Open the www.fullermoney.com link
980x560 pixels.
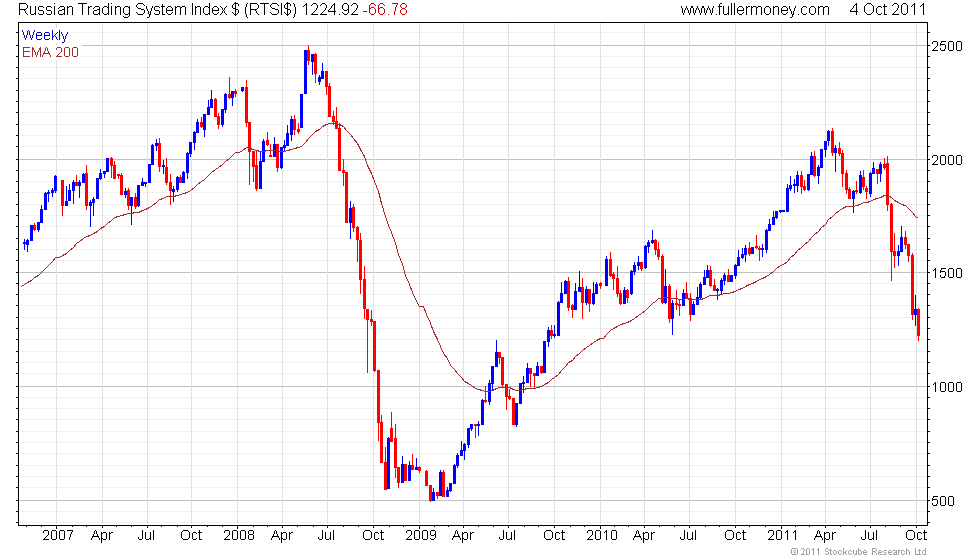(x=755, y=10)
